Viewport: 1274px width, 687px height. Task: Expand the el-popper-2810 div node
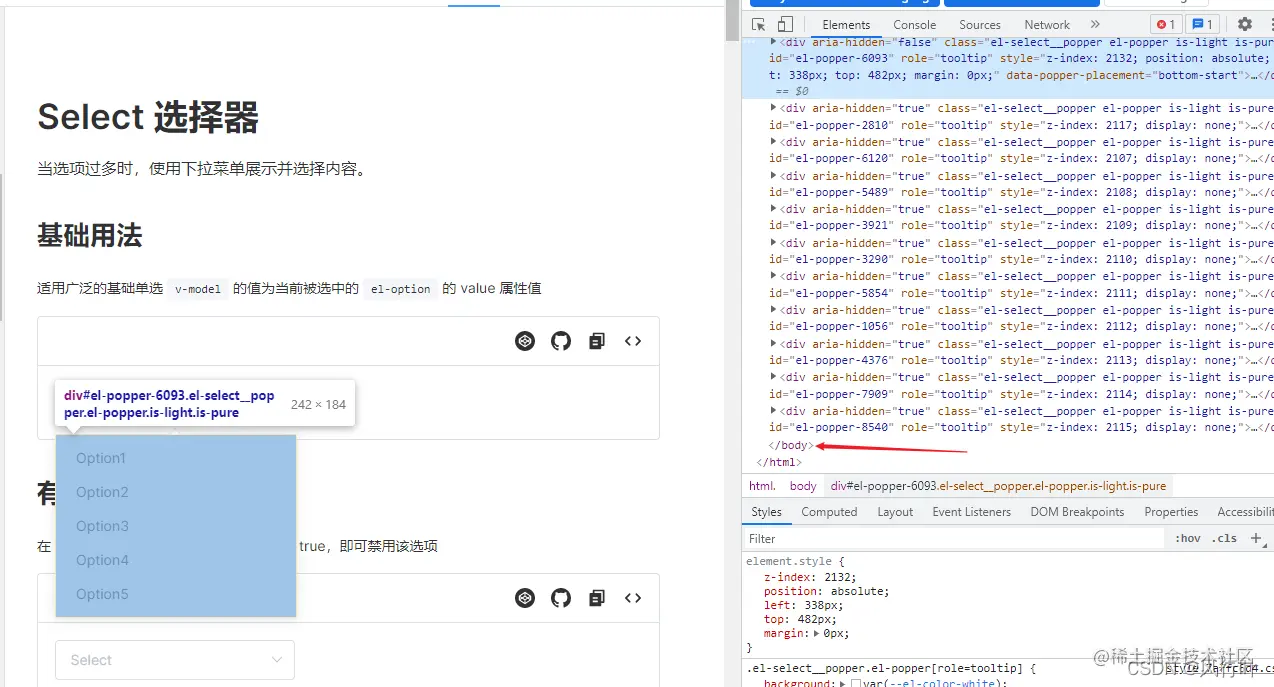click(x=773, y=108)
